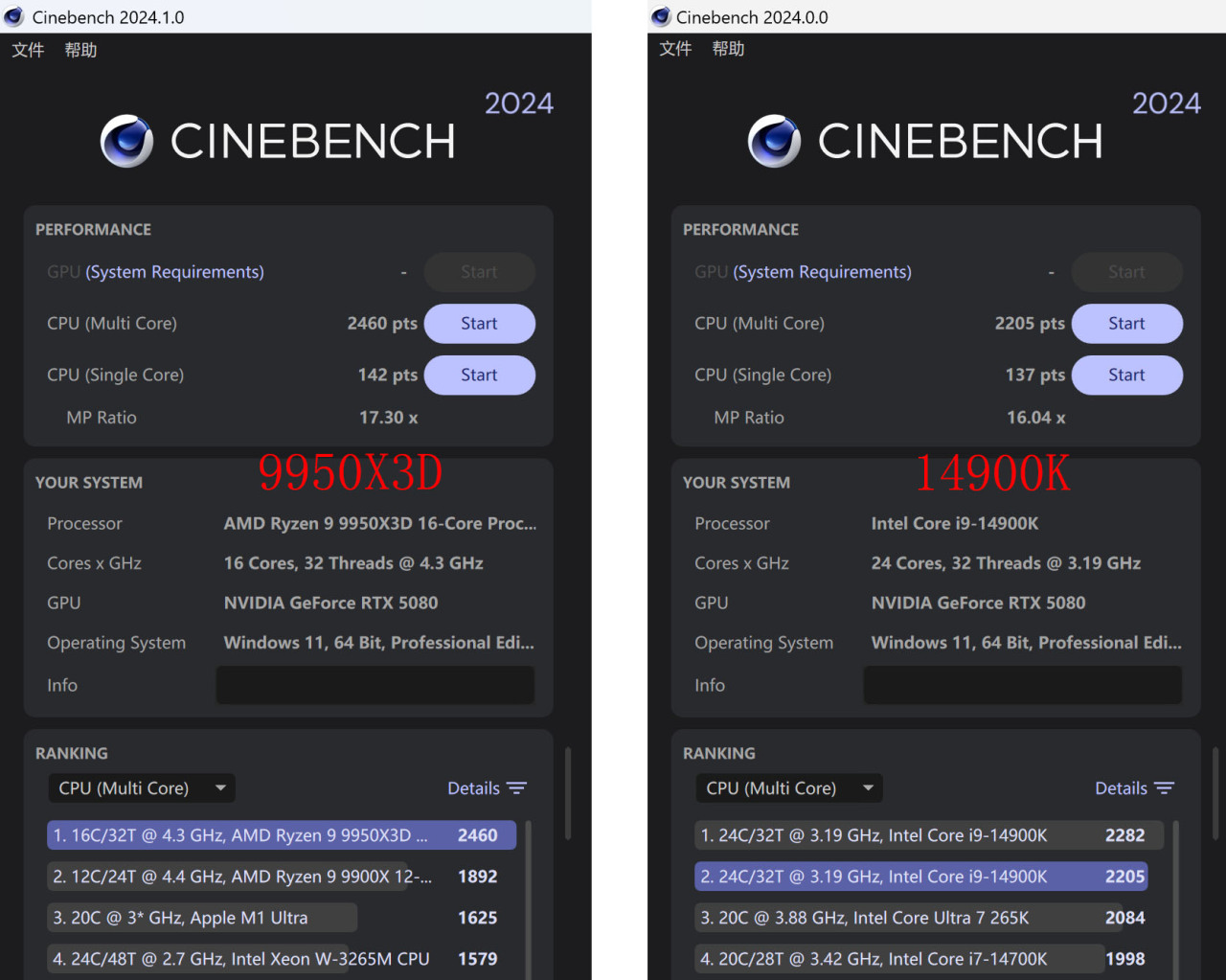Click the "Cinebench 2024.1.0" window title
1226x980 pixels.
click(x=108, y=17)
